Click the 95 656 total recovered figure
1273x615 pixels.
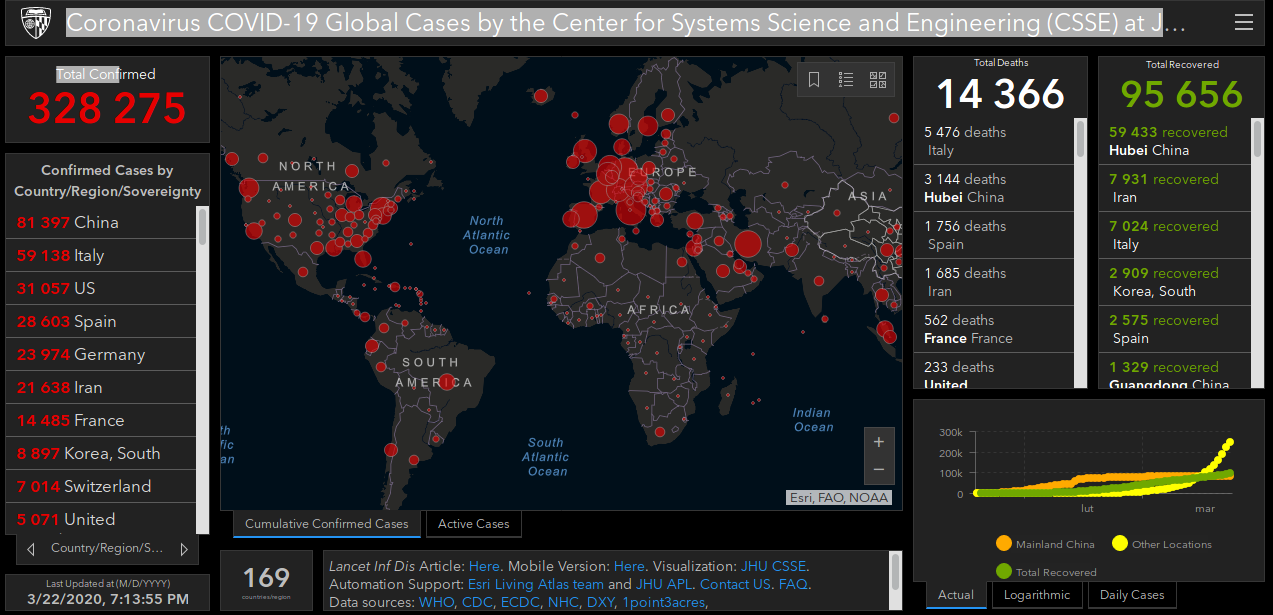click(x=1182, y=95)
